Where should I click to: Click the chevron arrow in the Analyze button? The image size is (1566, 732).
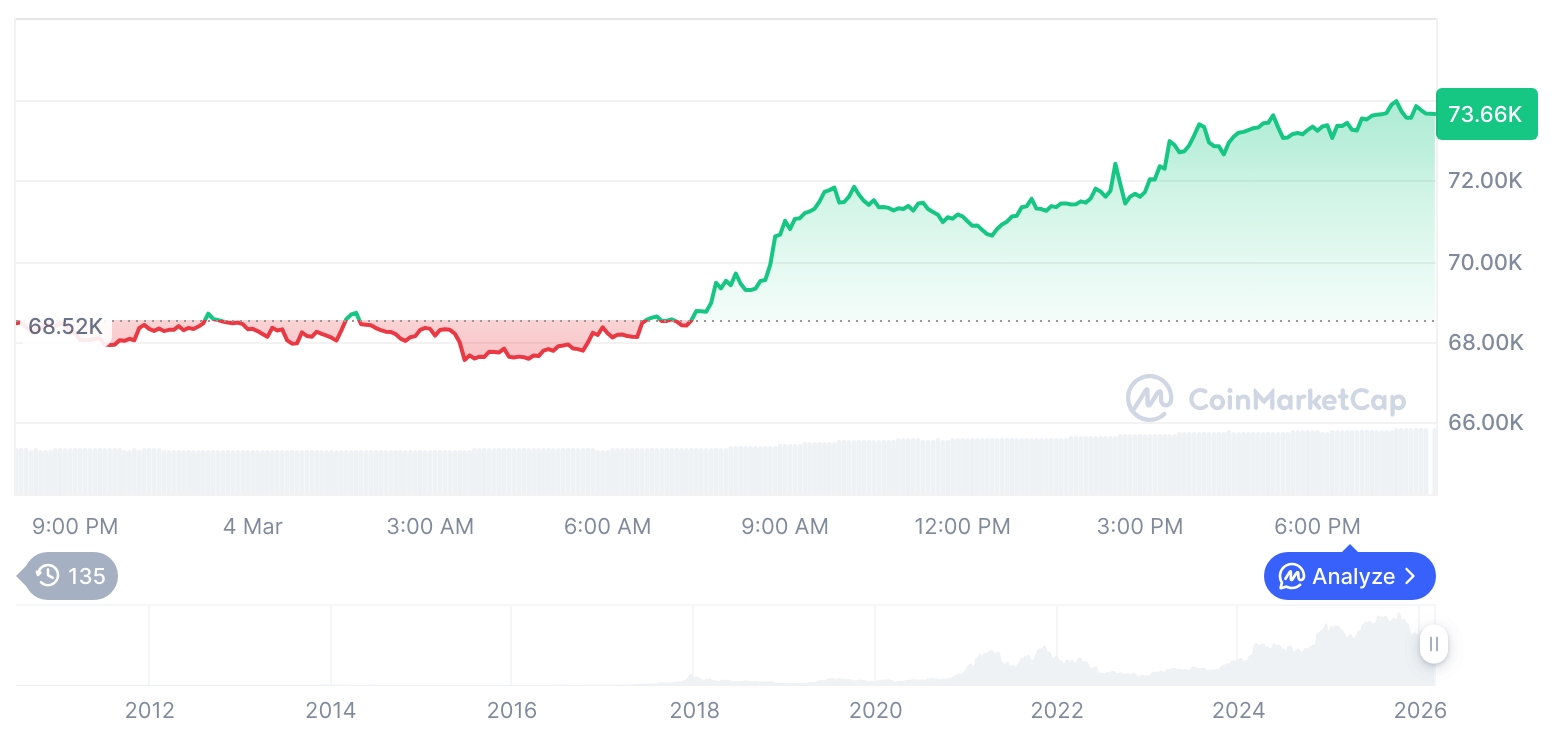pyautogui.click(x=1412, y=576)
